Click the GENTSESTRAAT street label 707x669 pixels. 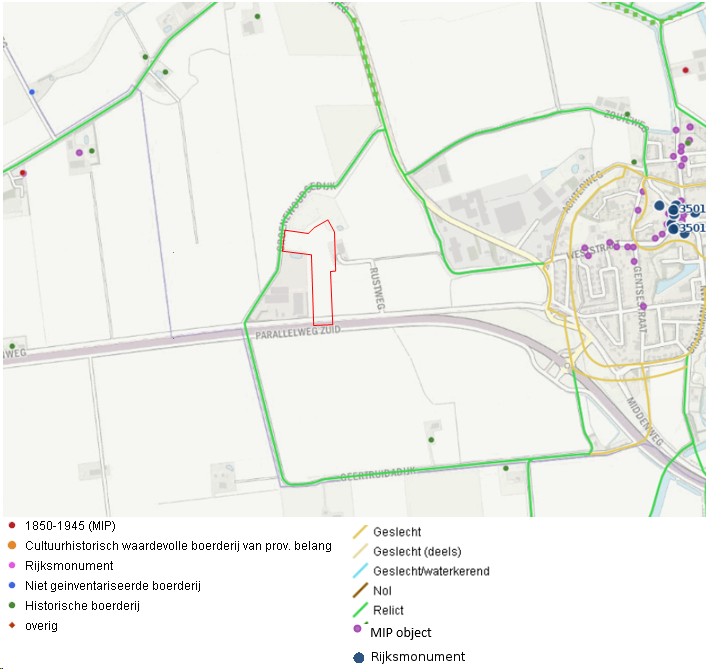(x=640, y=299)
